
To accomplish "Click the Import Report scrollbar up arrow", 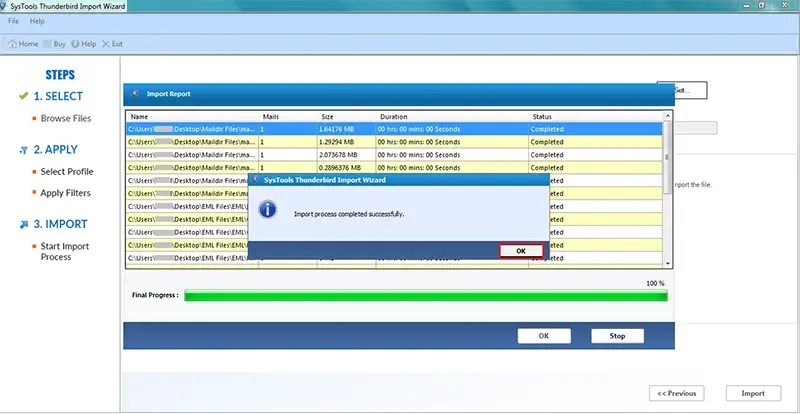I will [667, 116].
